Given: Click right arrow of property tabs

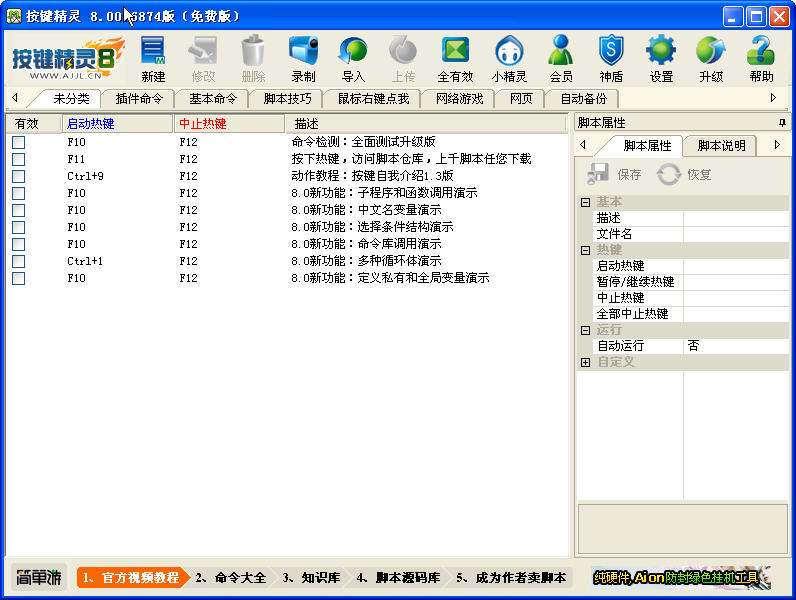Looking at the screenshot, I should [x=777, y=145].
